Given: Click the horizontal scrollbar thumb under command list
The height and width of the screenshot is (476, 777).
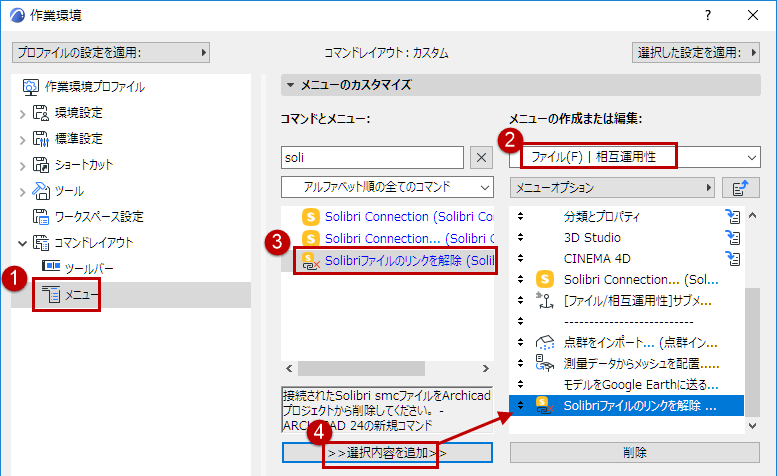Looking at the screenshot, I should tap(361, 369).
